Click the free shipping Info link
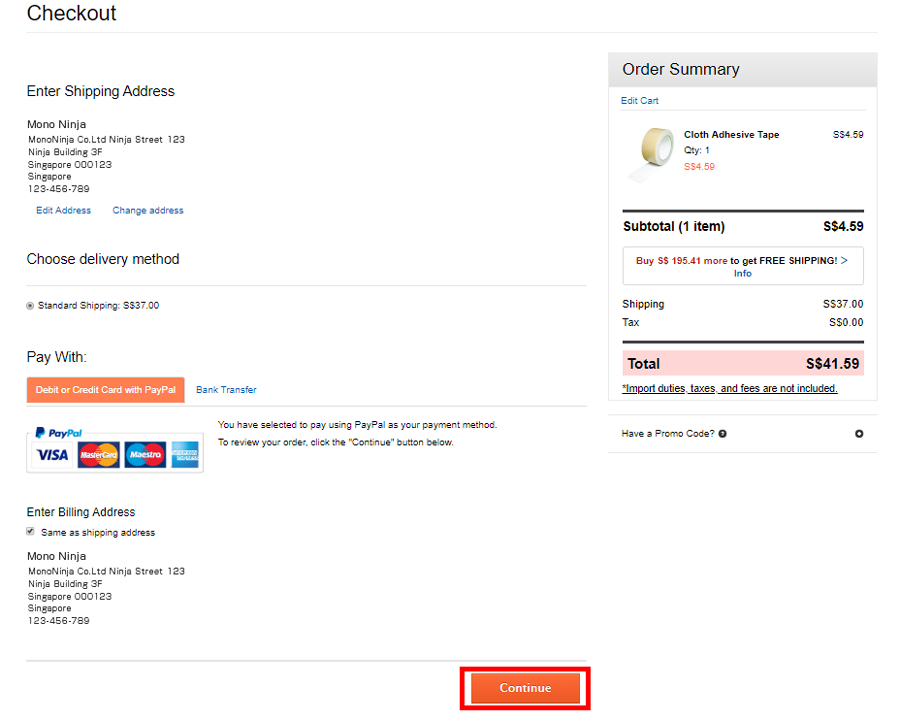This screenshot has height=720, width=900. pos(742,274)
